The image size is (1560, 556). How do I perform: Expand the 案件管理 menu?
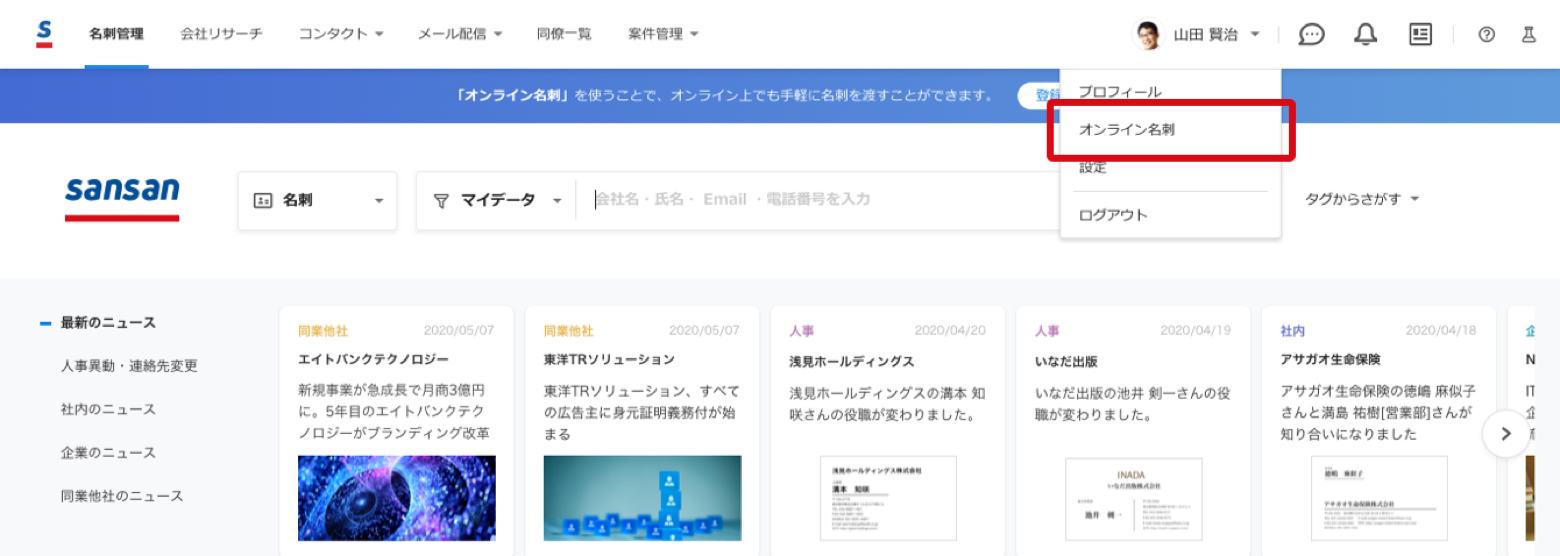click(663, 34)
